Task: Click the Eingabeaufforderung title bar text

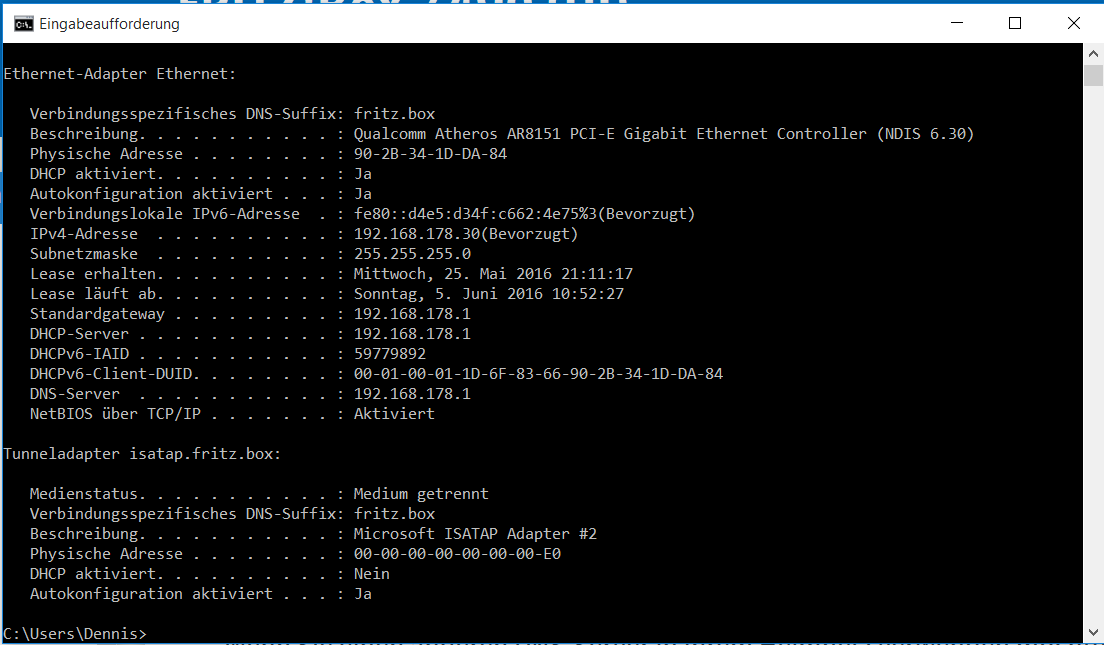Action: point(109,24)
